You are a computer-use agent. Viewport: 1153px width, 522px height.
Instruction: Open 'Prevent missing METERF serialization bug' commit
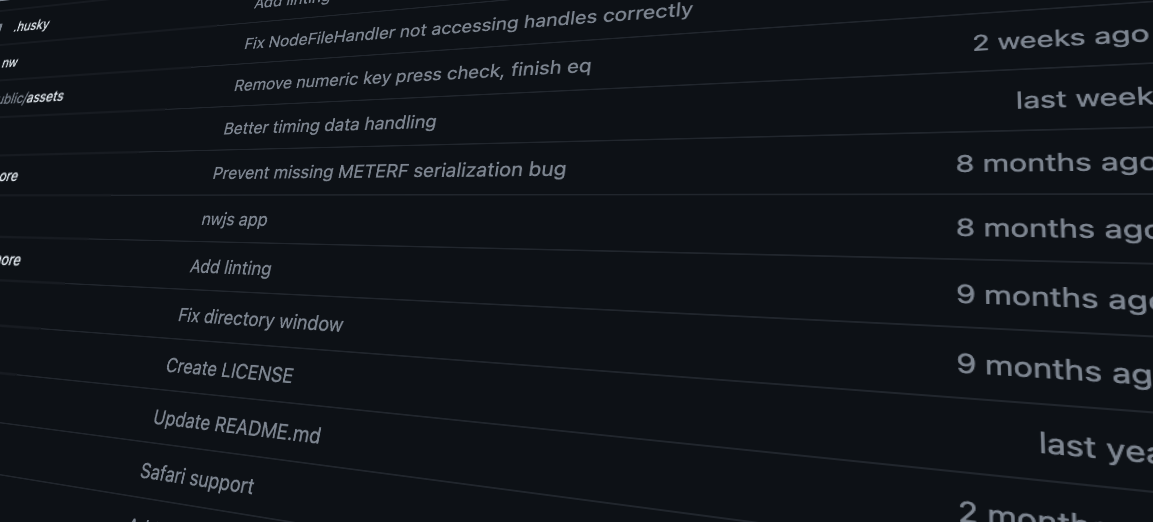tap(389, 171)
